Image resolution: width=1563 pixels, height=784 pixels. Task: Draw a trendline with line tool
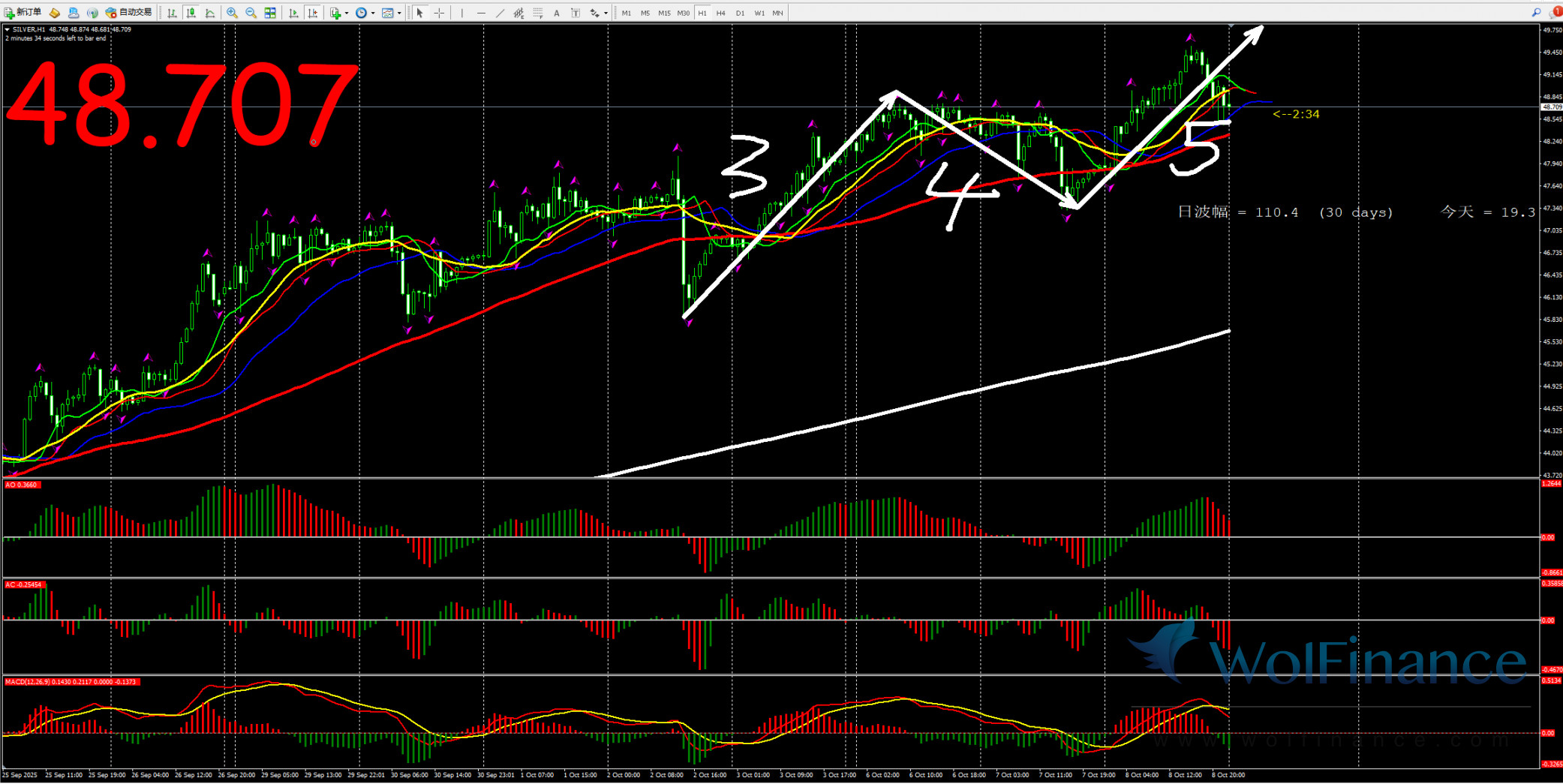coord(500,13)
